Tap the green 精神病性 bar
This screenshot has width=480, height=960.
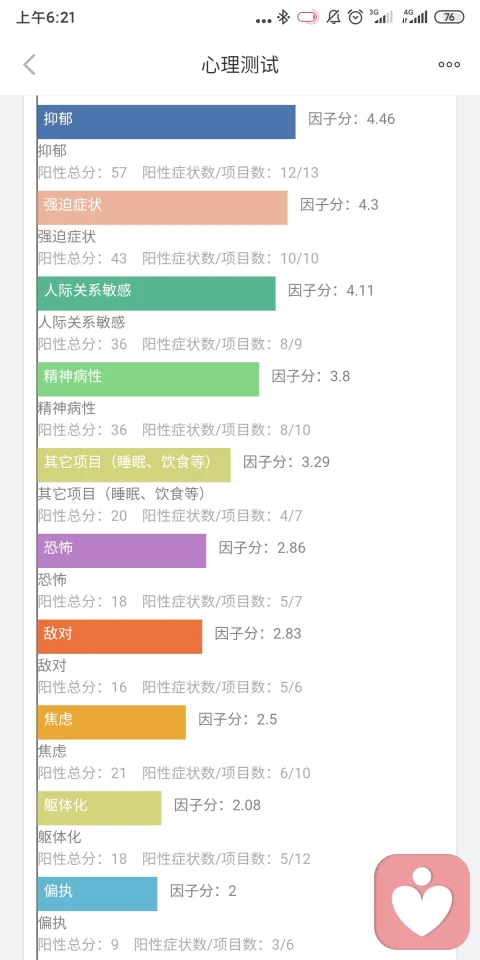[x=148, y=379]
